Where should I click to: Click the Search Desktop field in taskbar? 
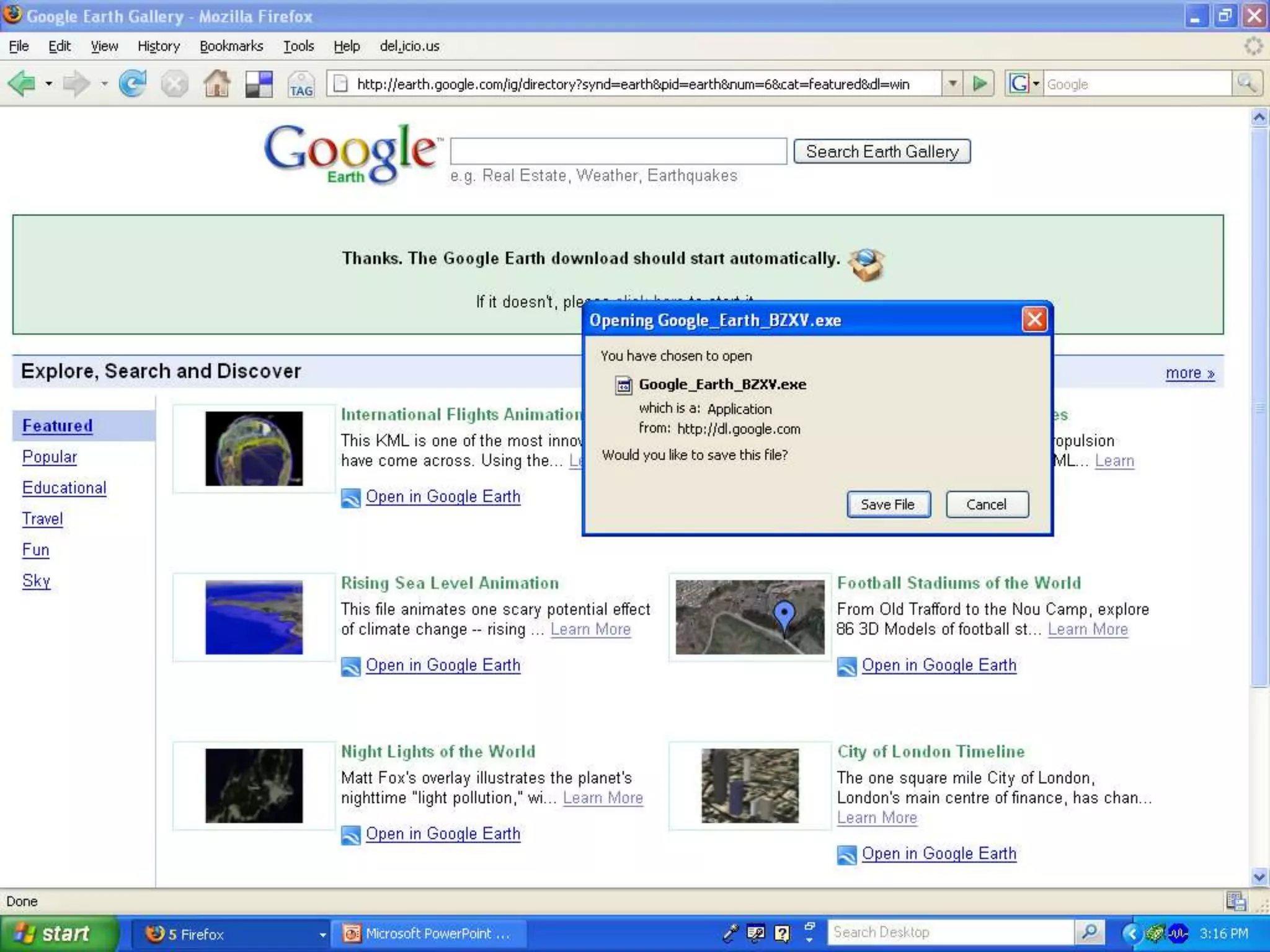coord(951,932)
